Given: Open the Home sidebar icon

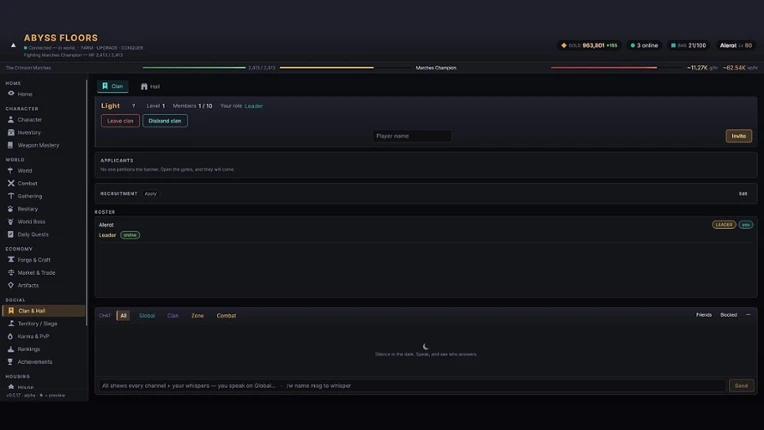Looking at the screenshot, I should [11, 93].
